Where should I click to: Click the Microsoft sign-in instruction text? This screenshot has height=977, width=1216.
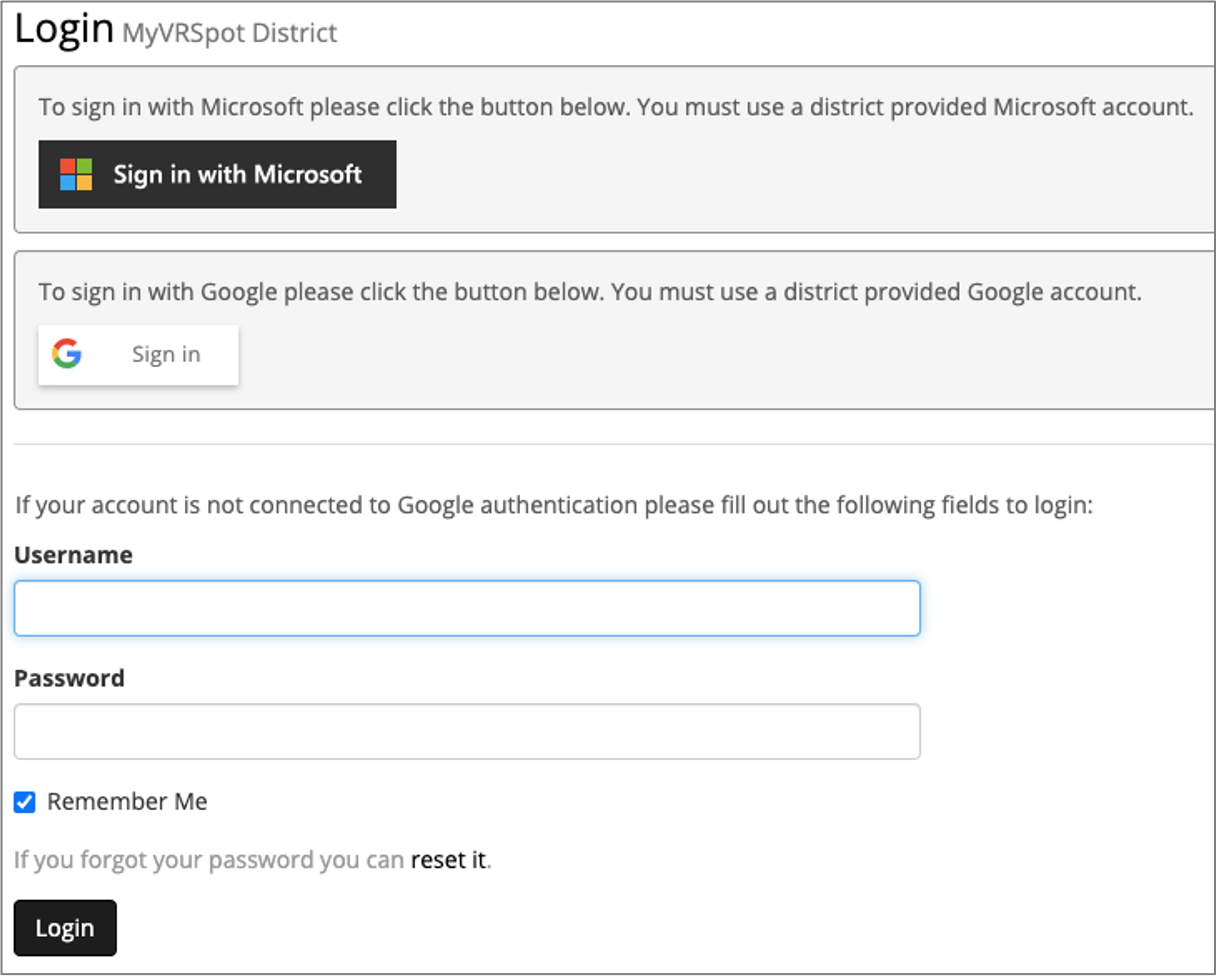coord(616,107)
